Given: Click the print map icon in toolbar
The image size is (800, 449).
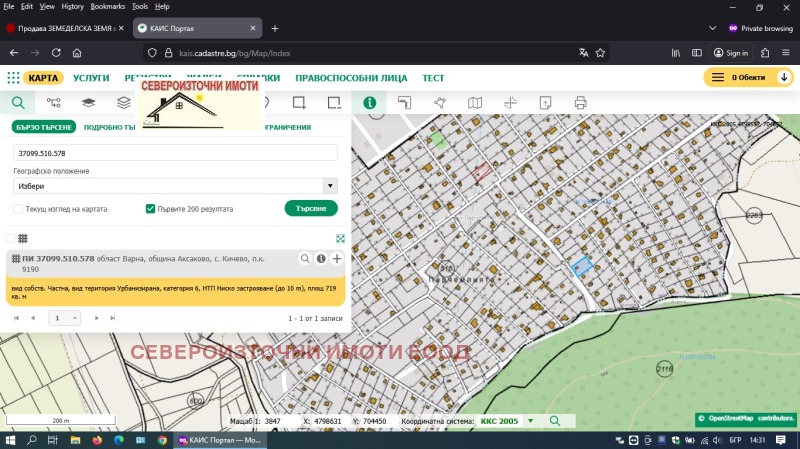Looking at the screenshot, I should pyautogui.click(x=580, y=102).
